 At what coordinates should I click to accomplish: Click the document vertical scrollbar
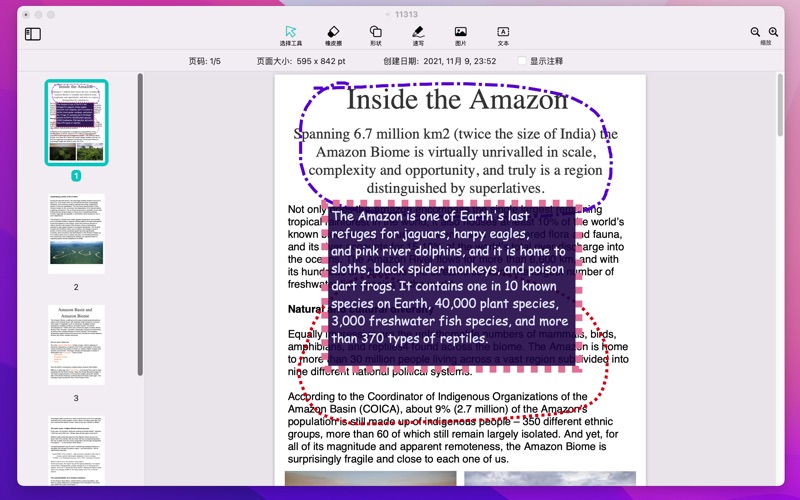780,105
